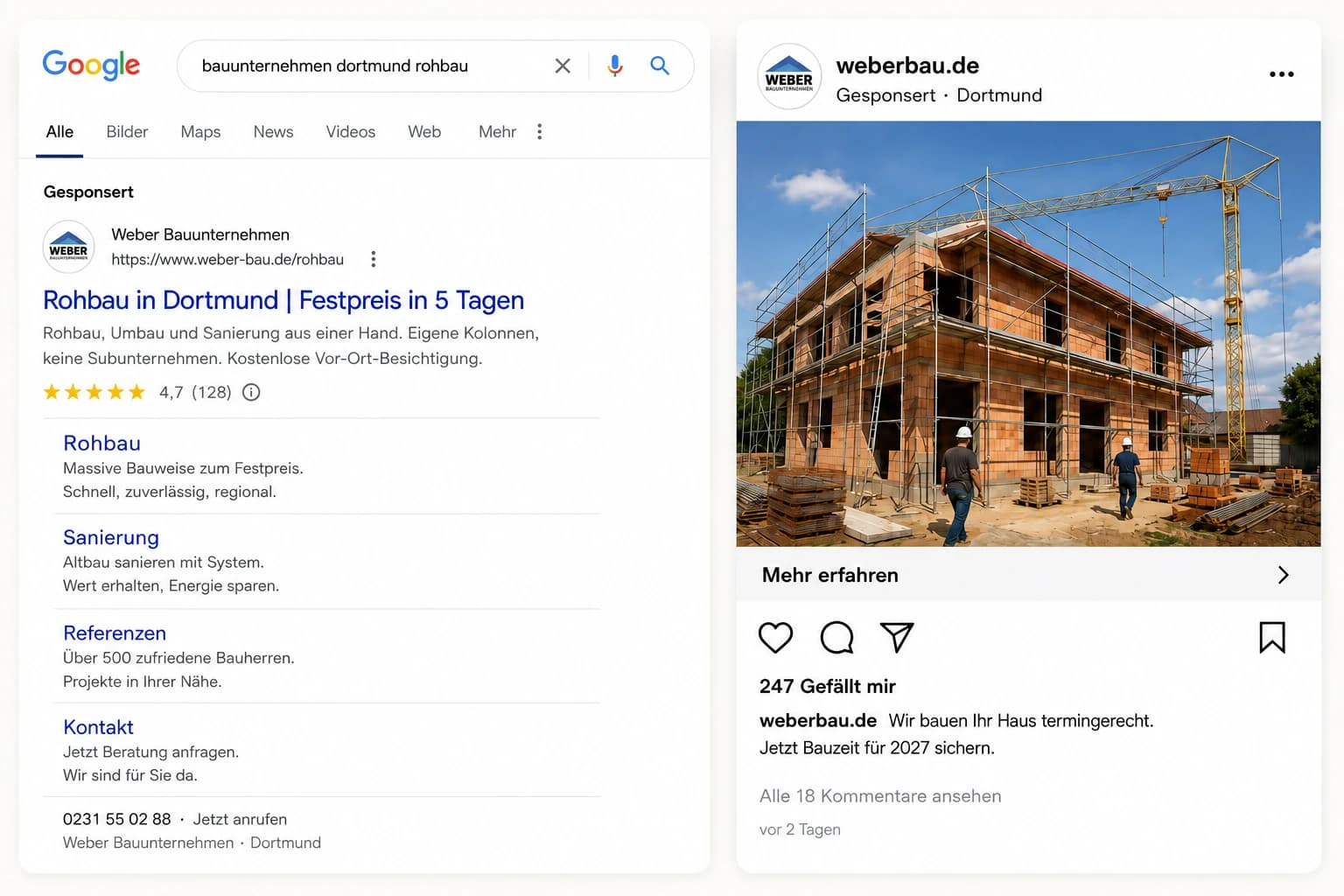
Task: Open the ad options dots next to weber-bau.de URL
Action: point(374,259)
